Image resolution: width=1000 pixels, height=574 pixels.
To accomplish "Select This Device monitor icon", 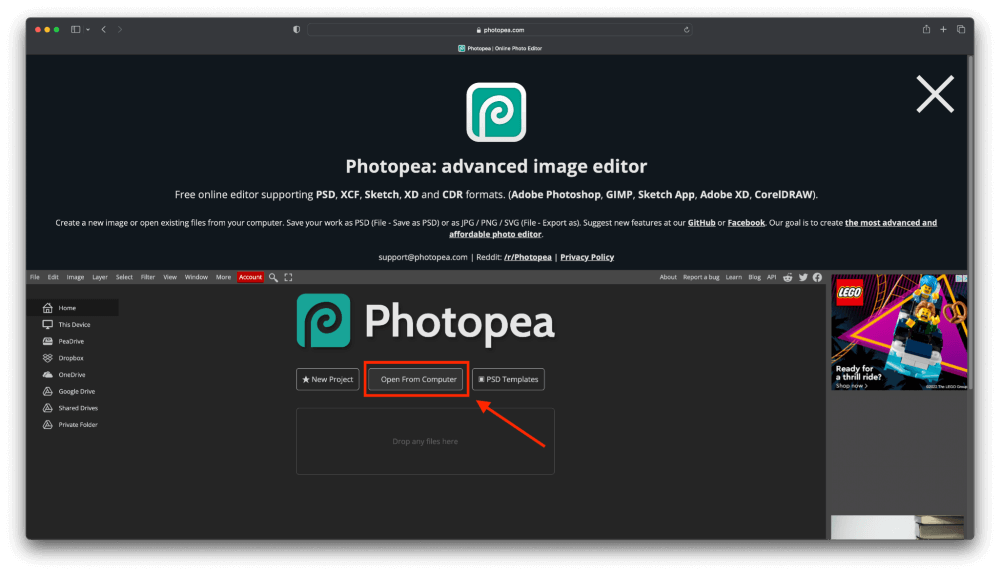I will click(47, 325).
